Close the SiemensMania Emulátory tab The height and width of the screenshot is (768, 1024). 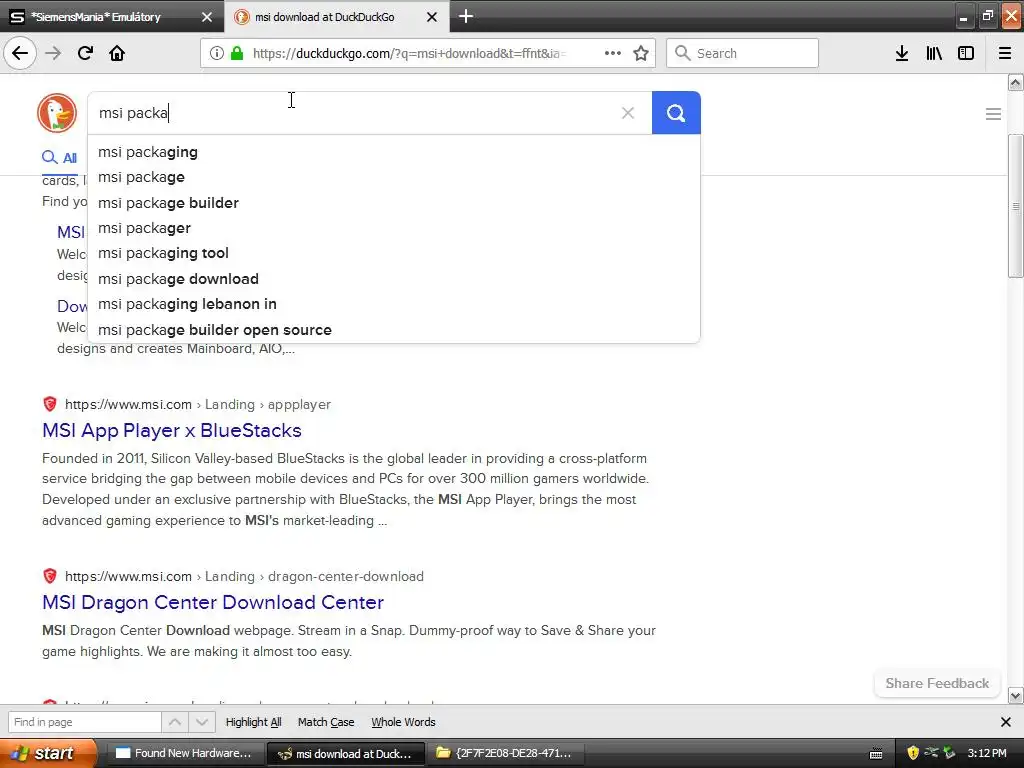[207, 17]
